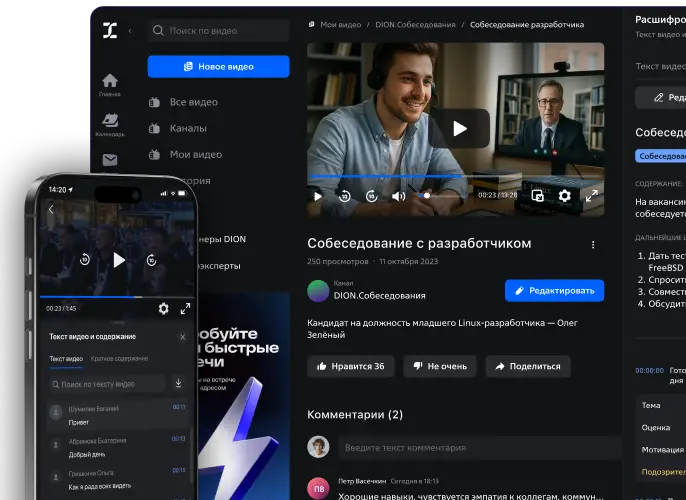
Task: Download transcript via arrow icon on phone
Action: [x=178, y=383]
